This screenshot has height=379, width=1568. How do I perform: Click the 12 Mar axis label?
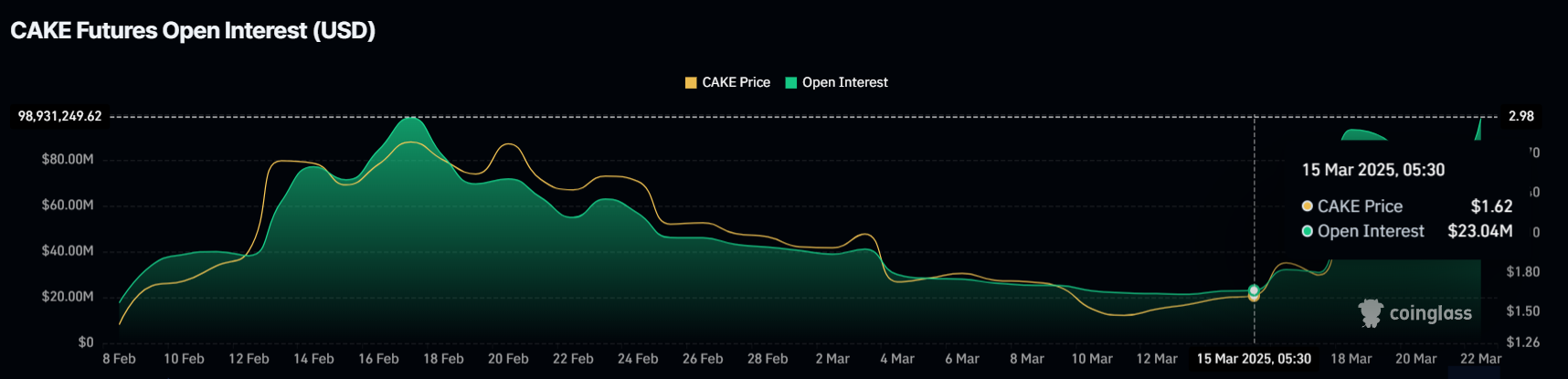pos(1157,359)
